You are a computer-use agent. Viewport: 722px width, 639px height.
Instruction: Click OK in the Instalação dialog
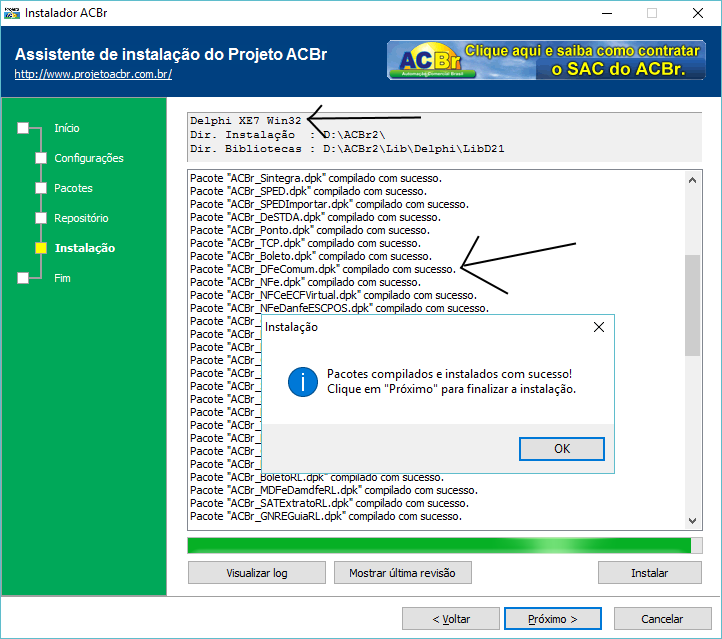coord(561,448)
